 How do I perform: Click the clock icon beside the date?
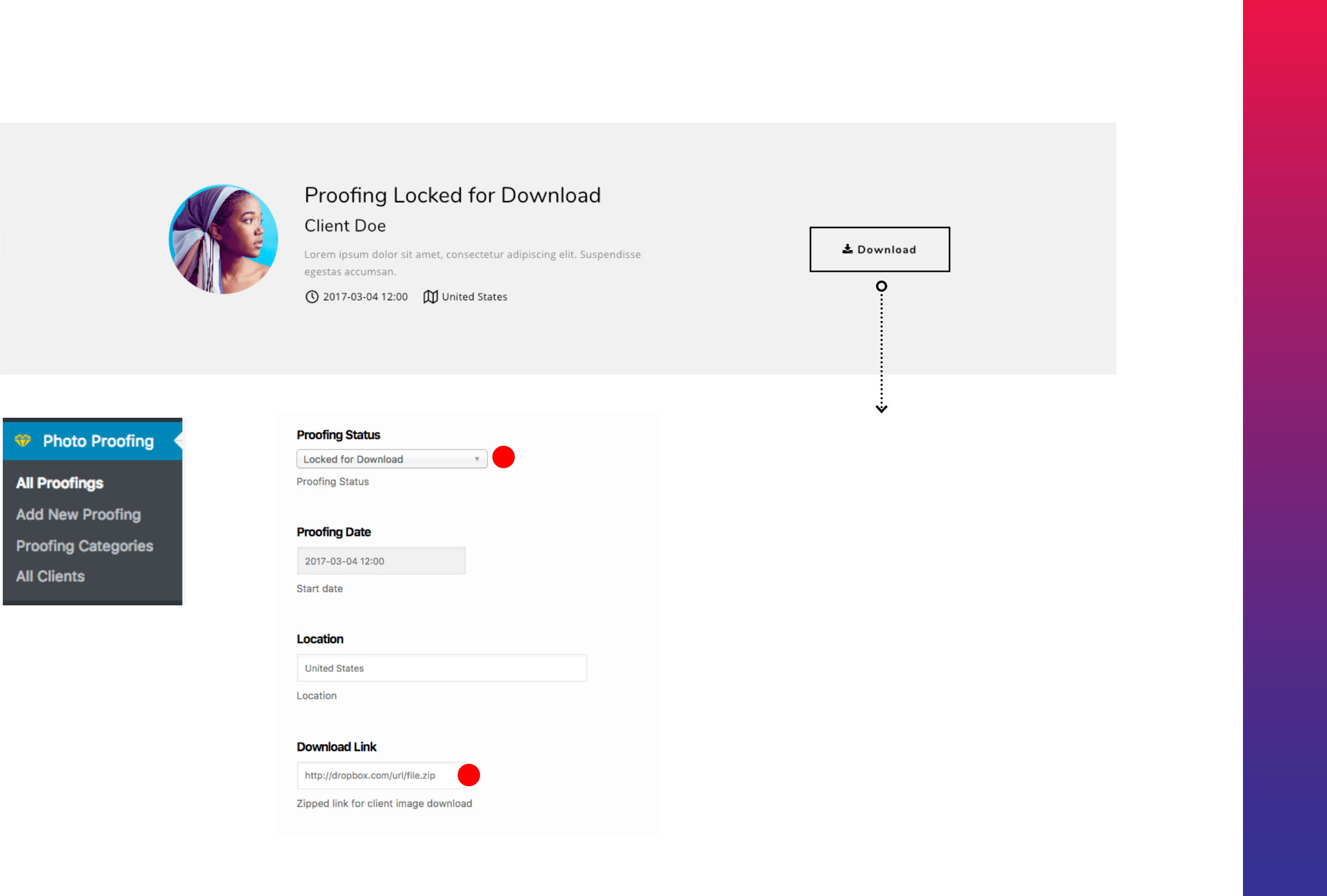(x=312, y=297)
